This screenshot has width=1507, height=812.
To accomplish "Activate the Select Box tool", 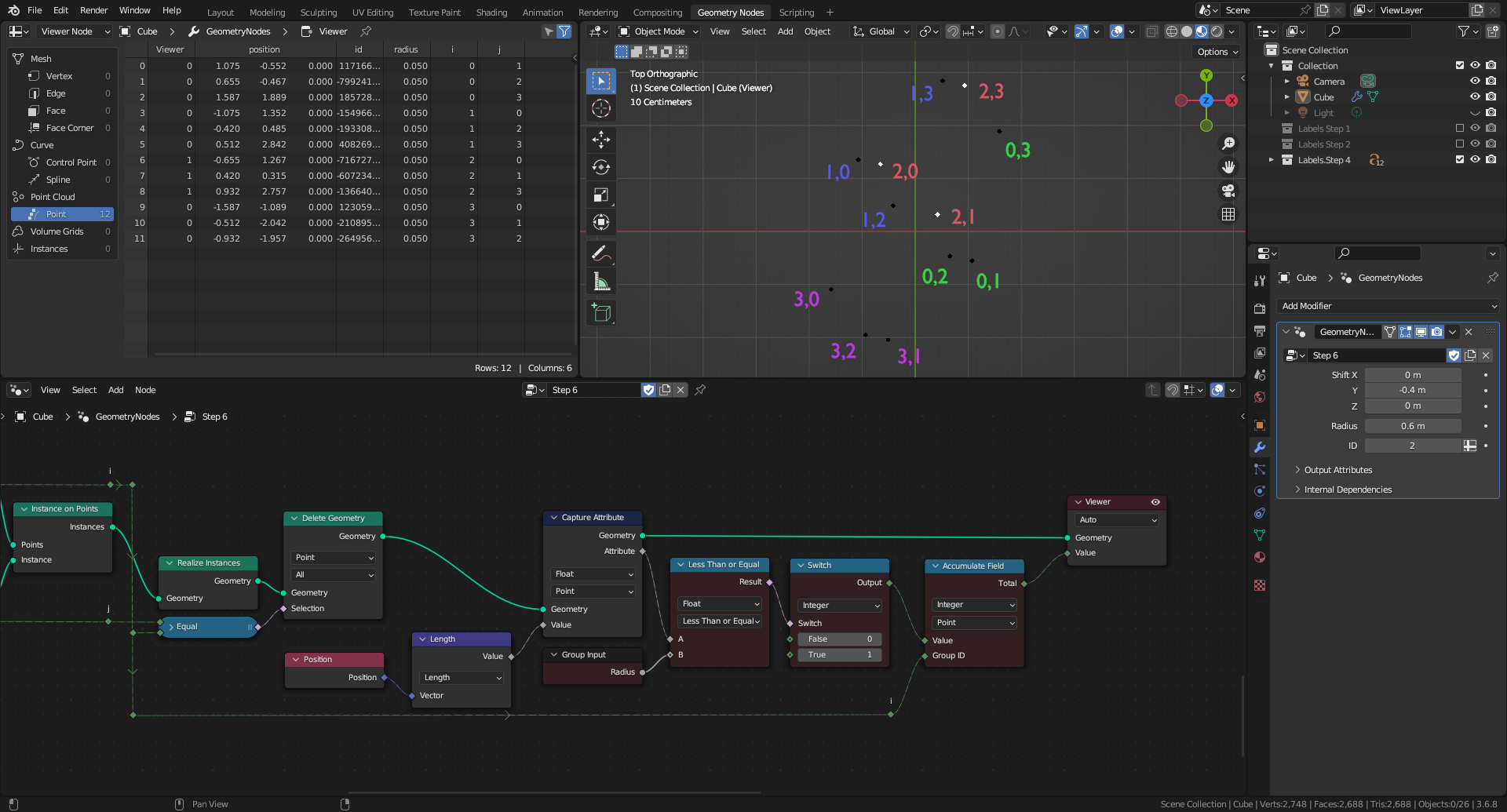I will pyautogui.click(x=601, y=81).
